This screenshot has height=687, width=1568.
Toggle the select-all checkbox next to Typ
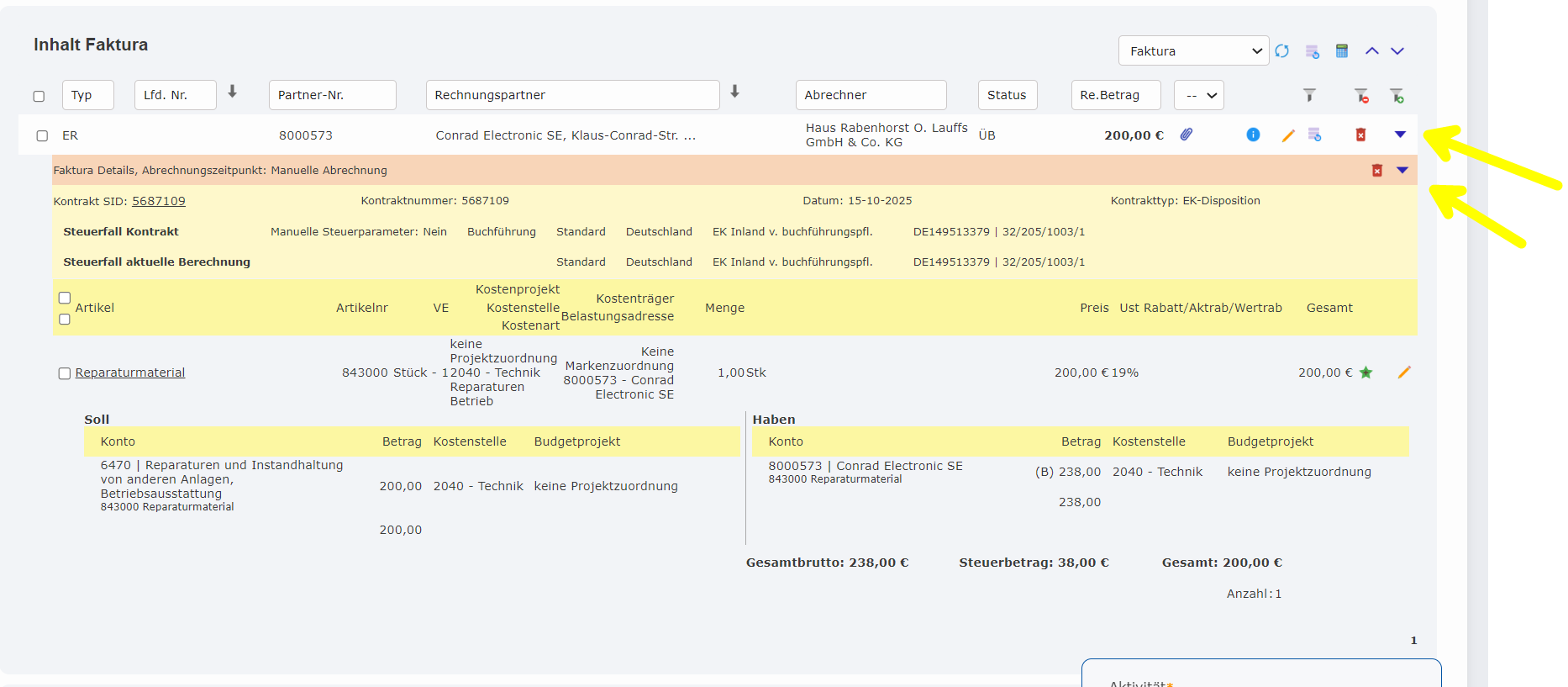[x=39, y=96]
